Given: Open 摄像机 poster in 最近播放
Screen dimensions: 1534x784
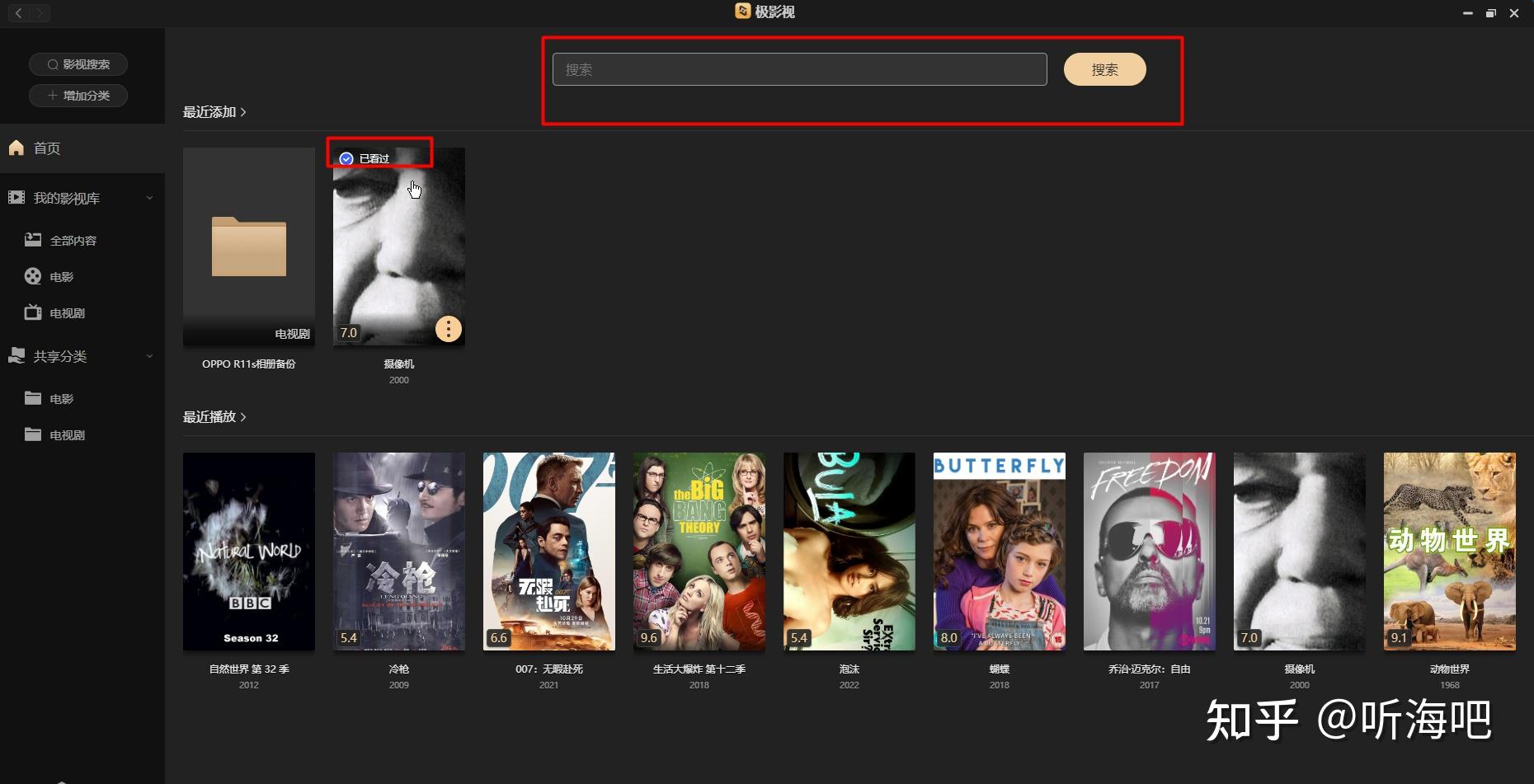Looking at the screenshot, I should (x=1300, y=552).
